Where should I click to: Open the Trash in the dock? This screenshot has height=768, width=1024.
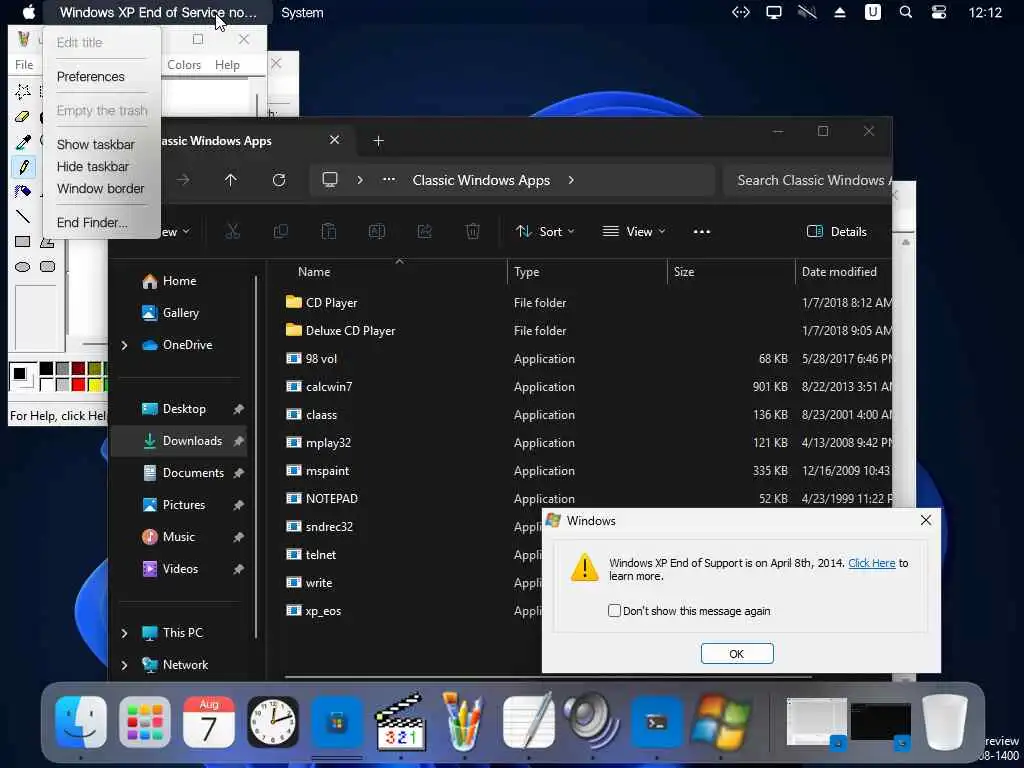point(944,722)
